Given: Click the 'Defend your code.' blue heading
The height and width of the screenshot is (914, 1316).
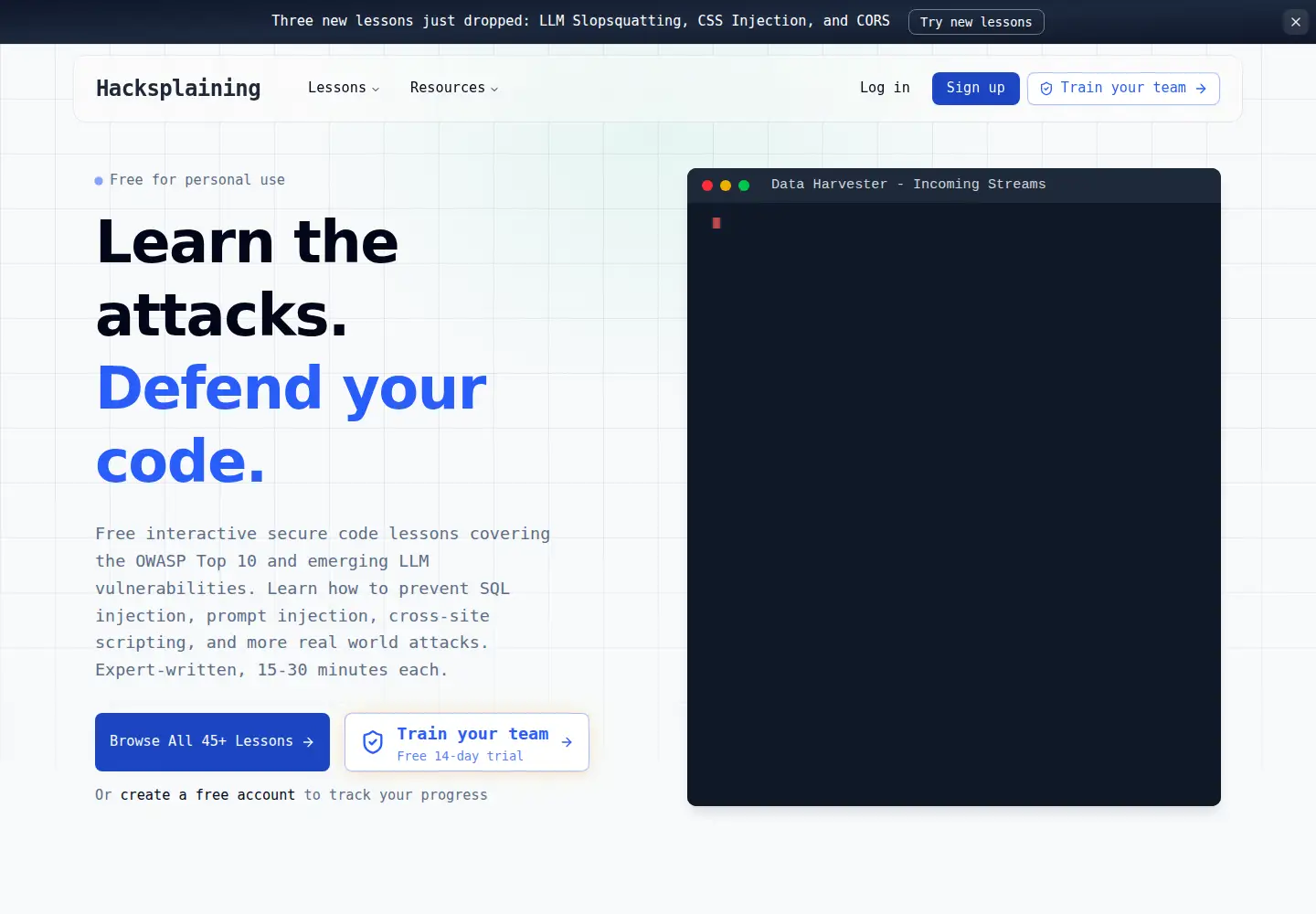Looking at the screenshot, I should pos(292,424).
